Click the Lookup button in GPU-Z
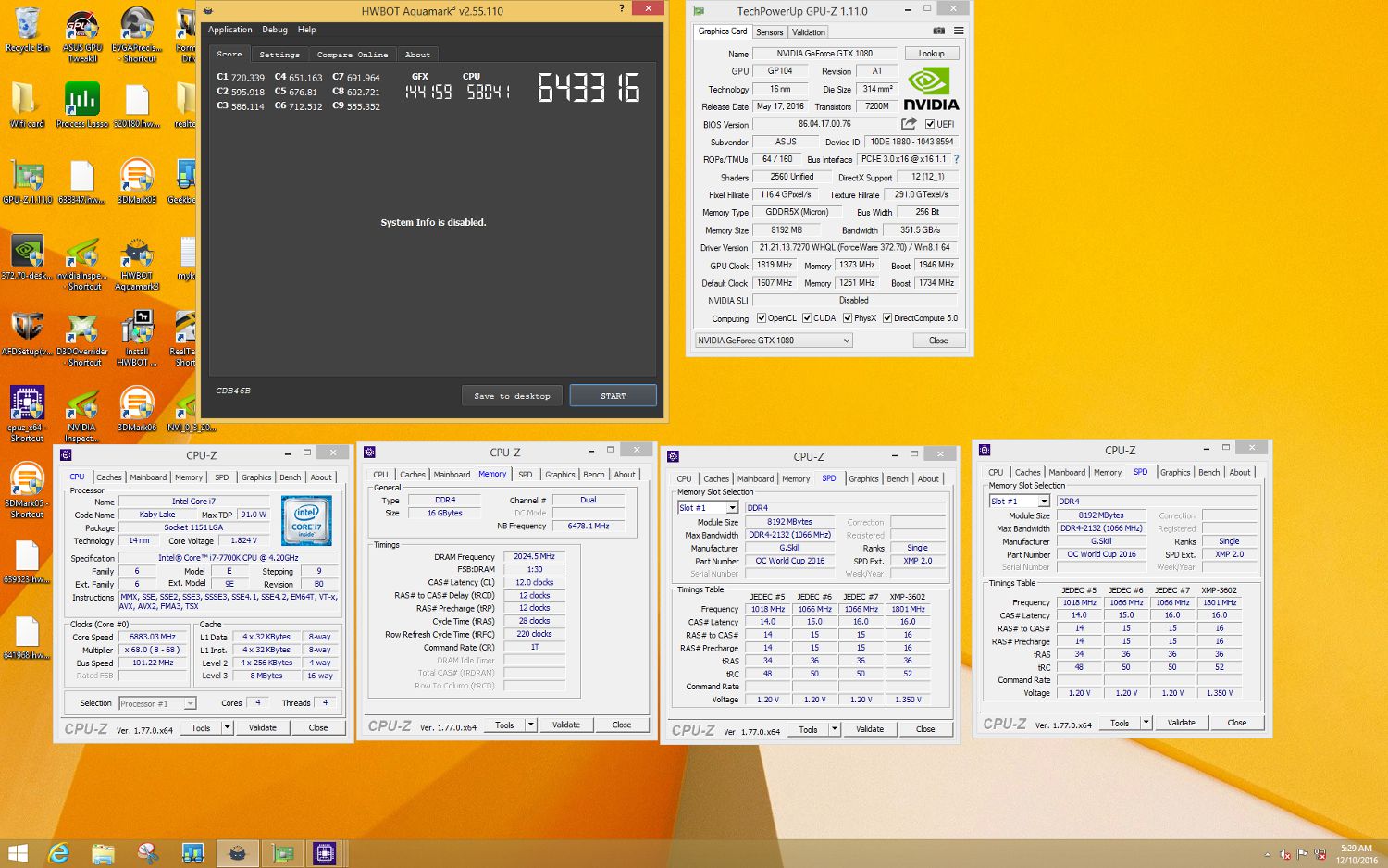 point(932,54)
